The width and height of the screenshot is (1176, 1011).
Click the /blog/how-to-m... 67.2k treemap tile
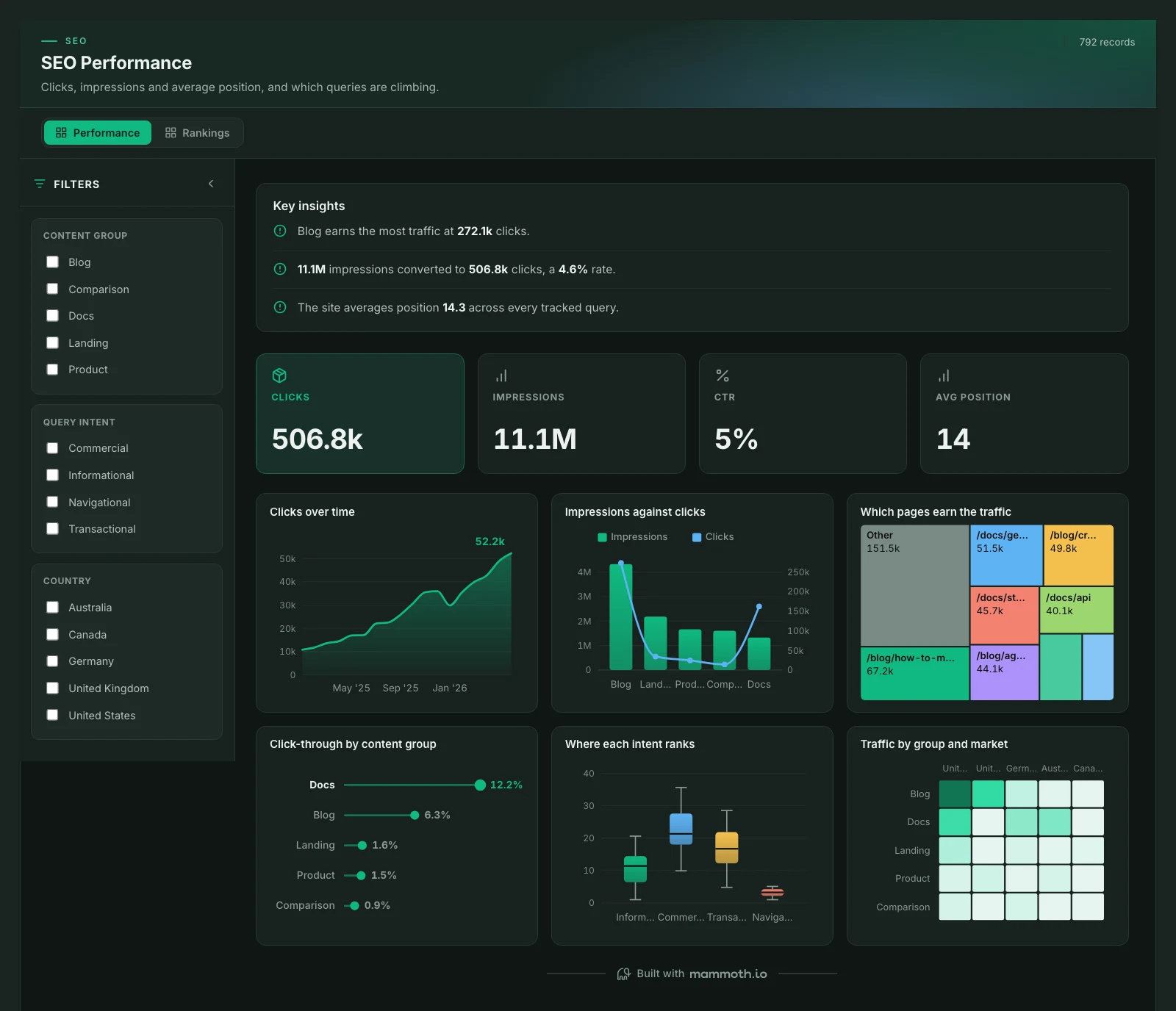click(914, 674)
